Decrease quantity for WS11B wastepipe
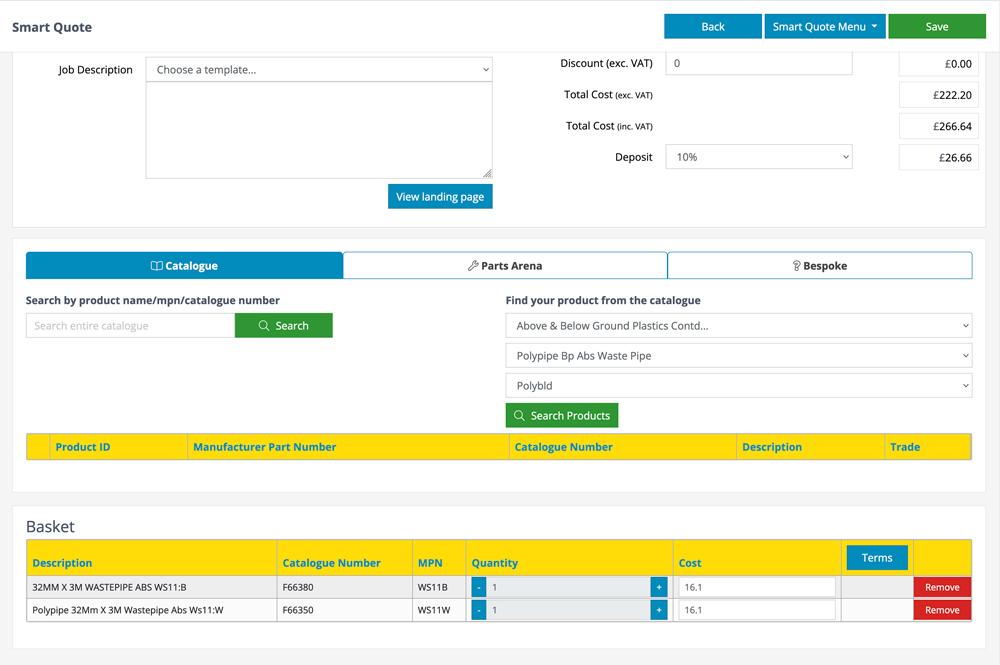Viewport: 1000px width, 665px height. [479, 588]
